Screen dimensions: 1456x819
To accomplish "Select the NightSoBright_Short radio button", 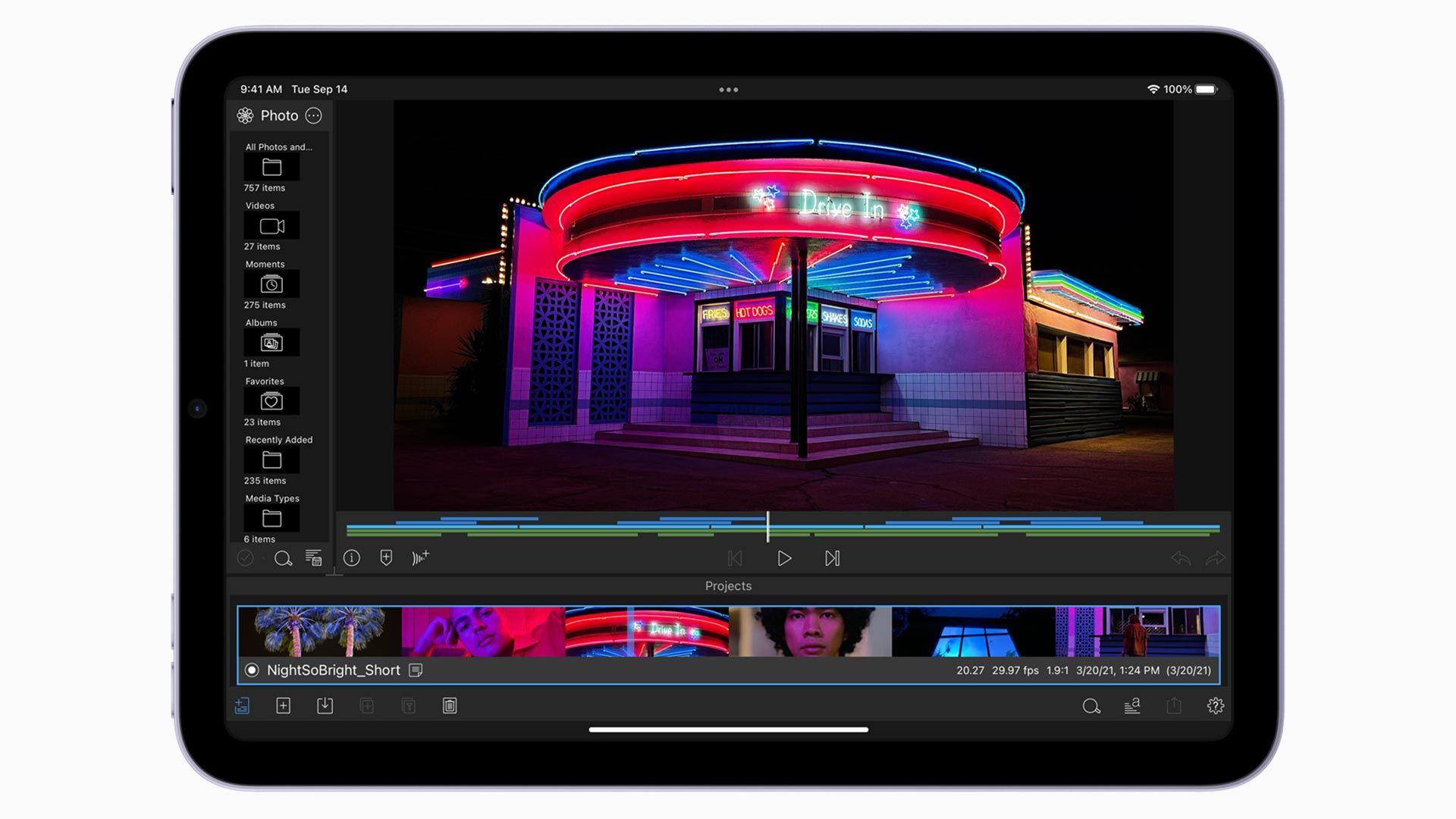I will 252,670.
